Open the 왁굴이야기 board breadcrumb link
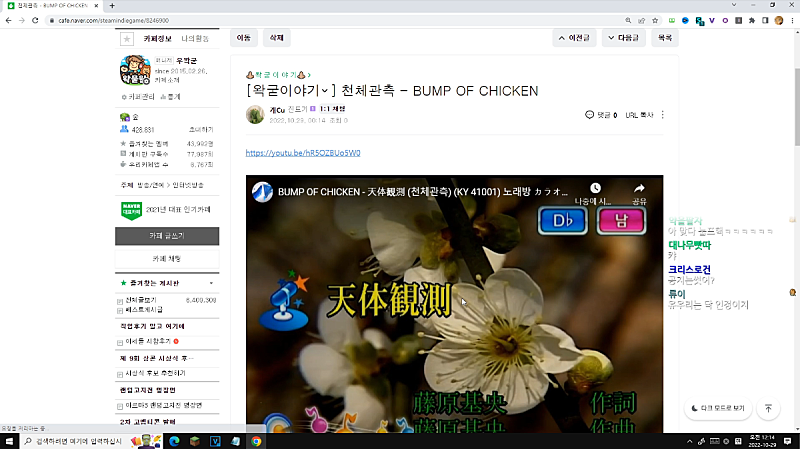This screenshot has width=800, height=449. (278, 75)
